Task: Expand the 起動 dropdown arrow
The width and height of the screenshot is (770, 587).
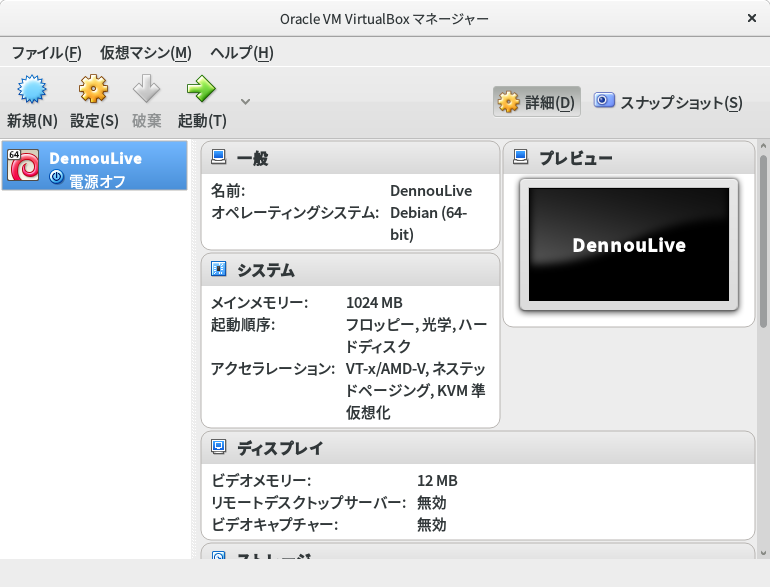Action: coord(246,102)
